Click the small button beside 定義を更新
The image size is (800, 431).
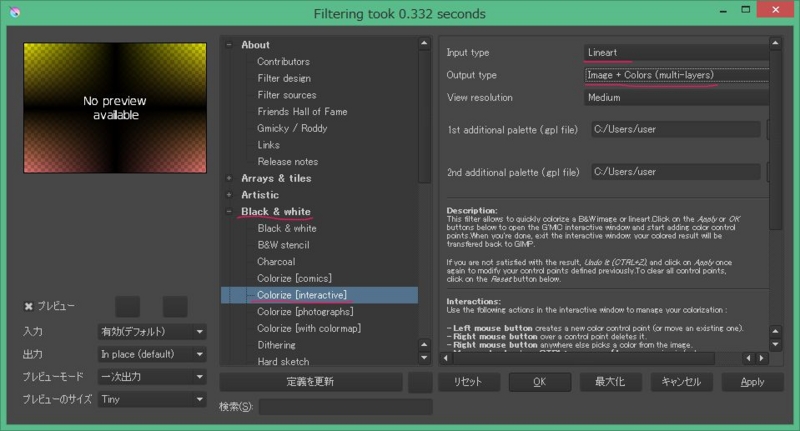pyautogui.click(x=420, y=382)
